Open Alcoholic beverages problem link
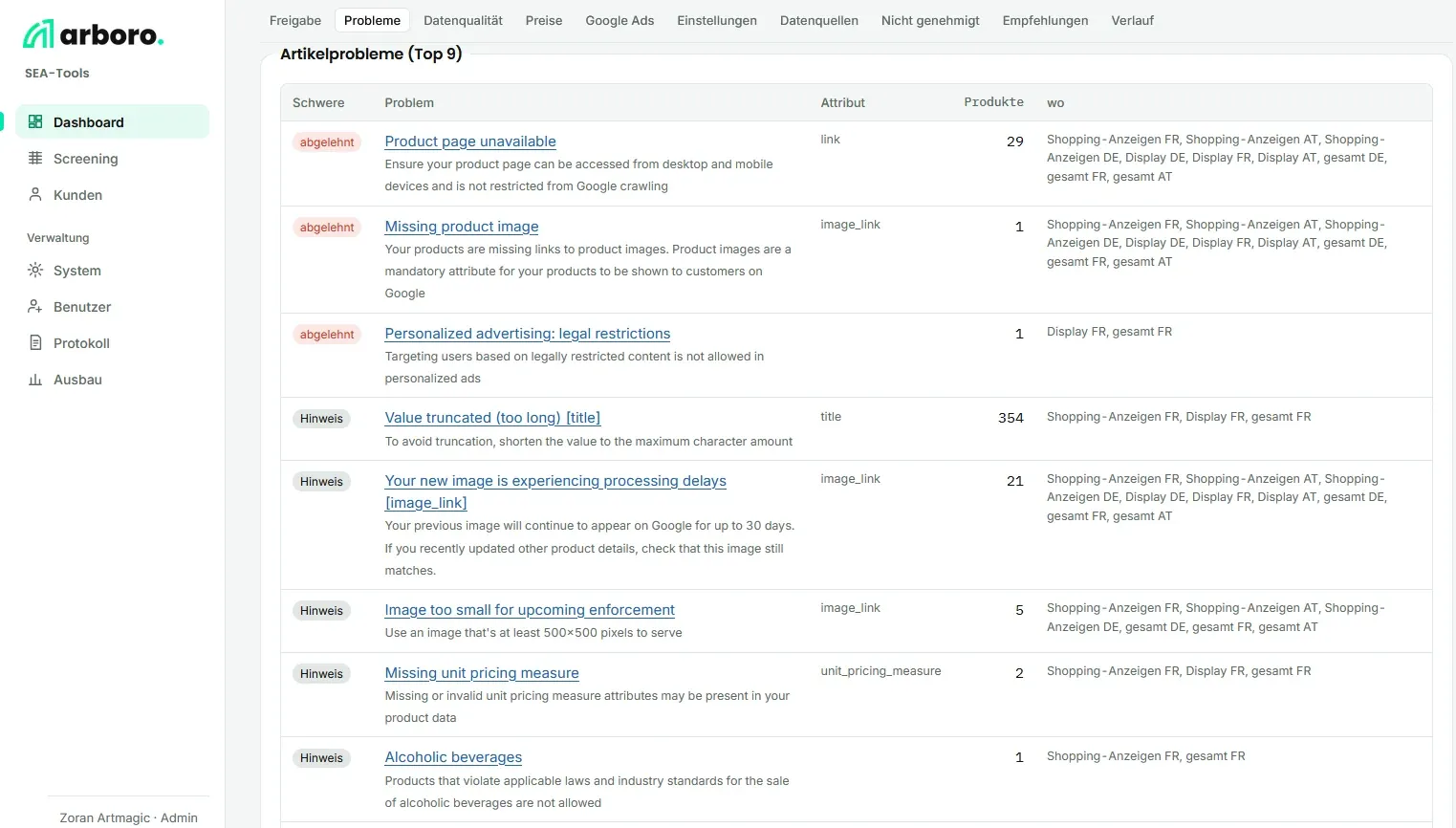 453,756
